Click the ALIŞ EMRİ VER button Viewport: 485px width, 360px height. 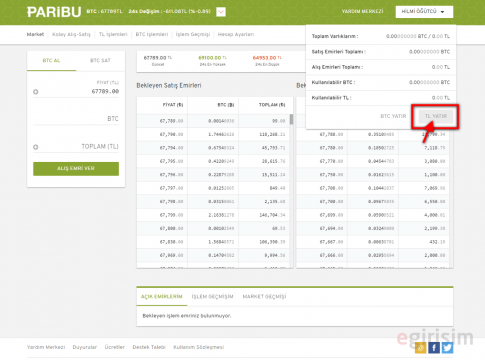[76, 169]
